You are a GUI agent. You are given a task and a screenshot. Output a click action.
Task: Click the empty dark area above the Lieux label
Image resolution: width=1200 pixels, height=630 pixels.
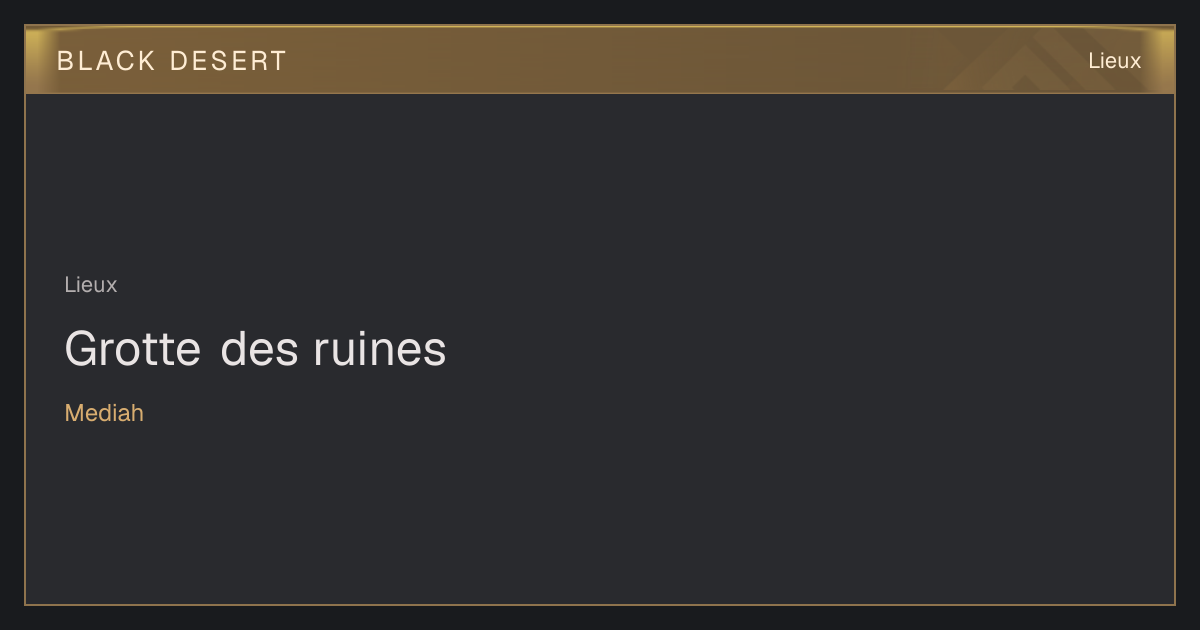600,180
